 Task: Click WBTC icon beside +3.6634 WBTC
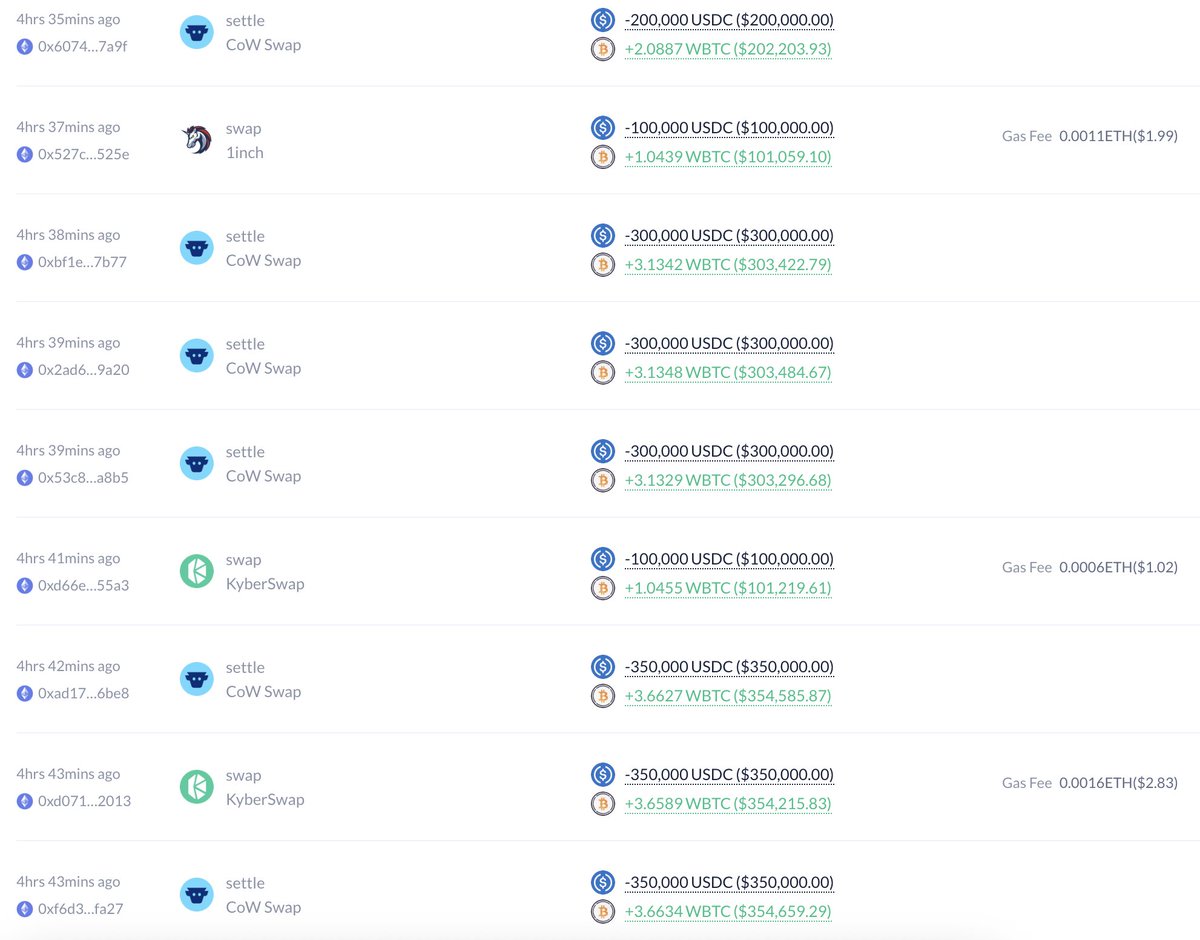click(x=603, y=913)
